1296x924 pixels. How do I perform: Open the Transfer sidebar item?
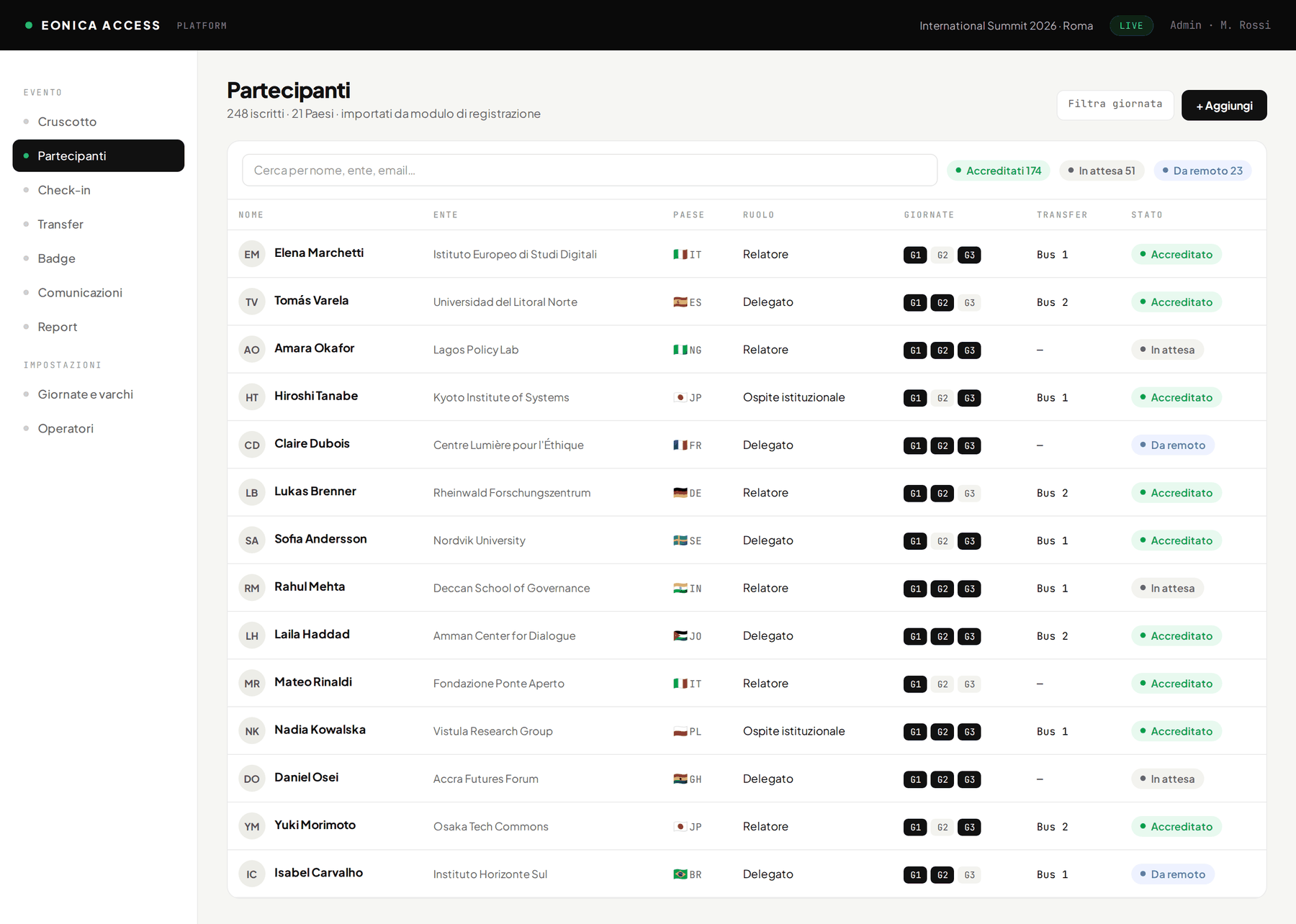coord(99,225)
